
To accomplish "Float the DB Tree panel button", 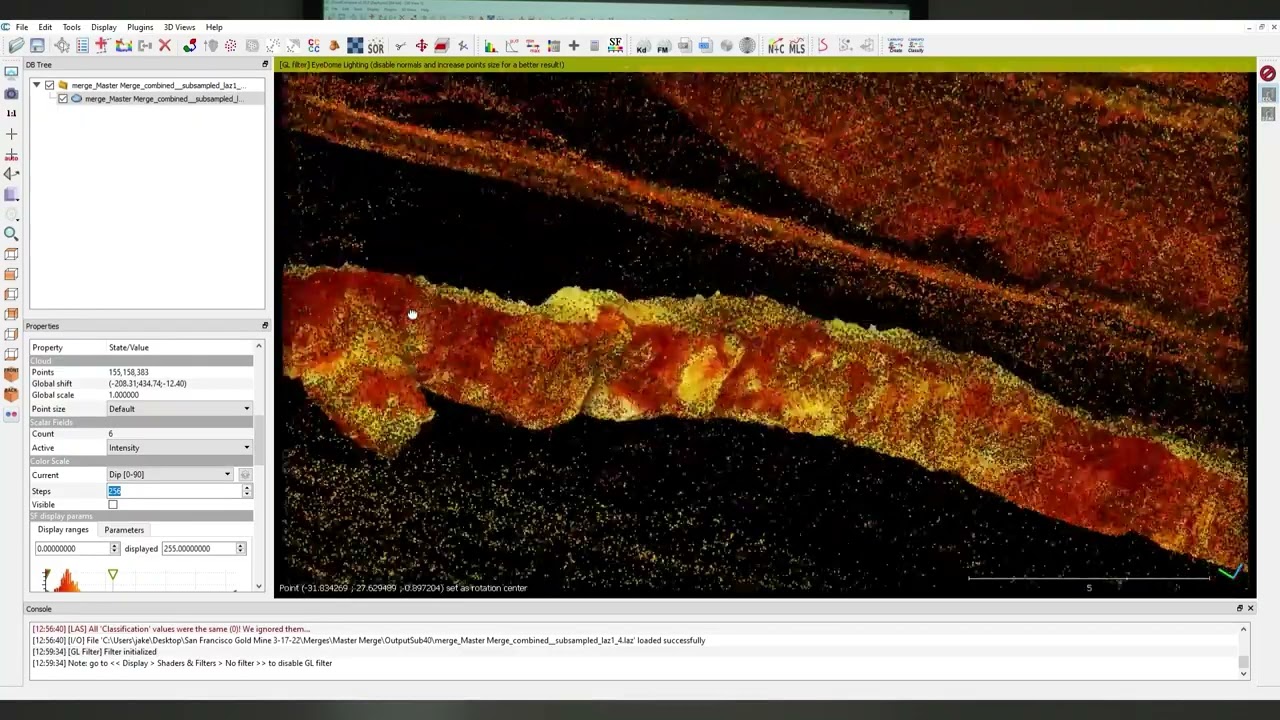I will point(265,65).
